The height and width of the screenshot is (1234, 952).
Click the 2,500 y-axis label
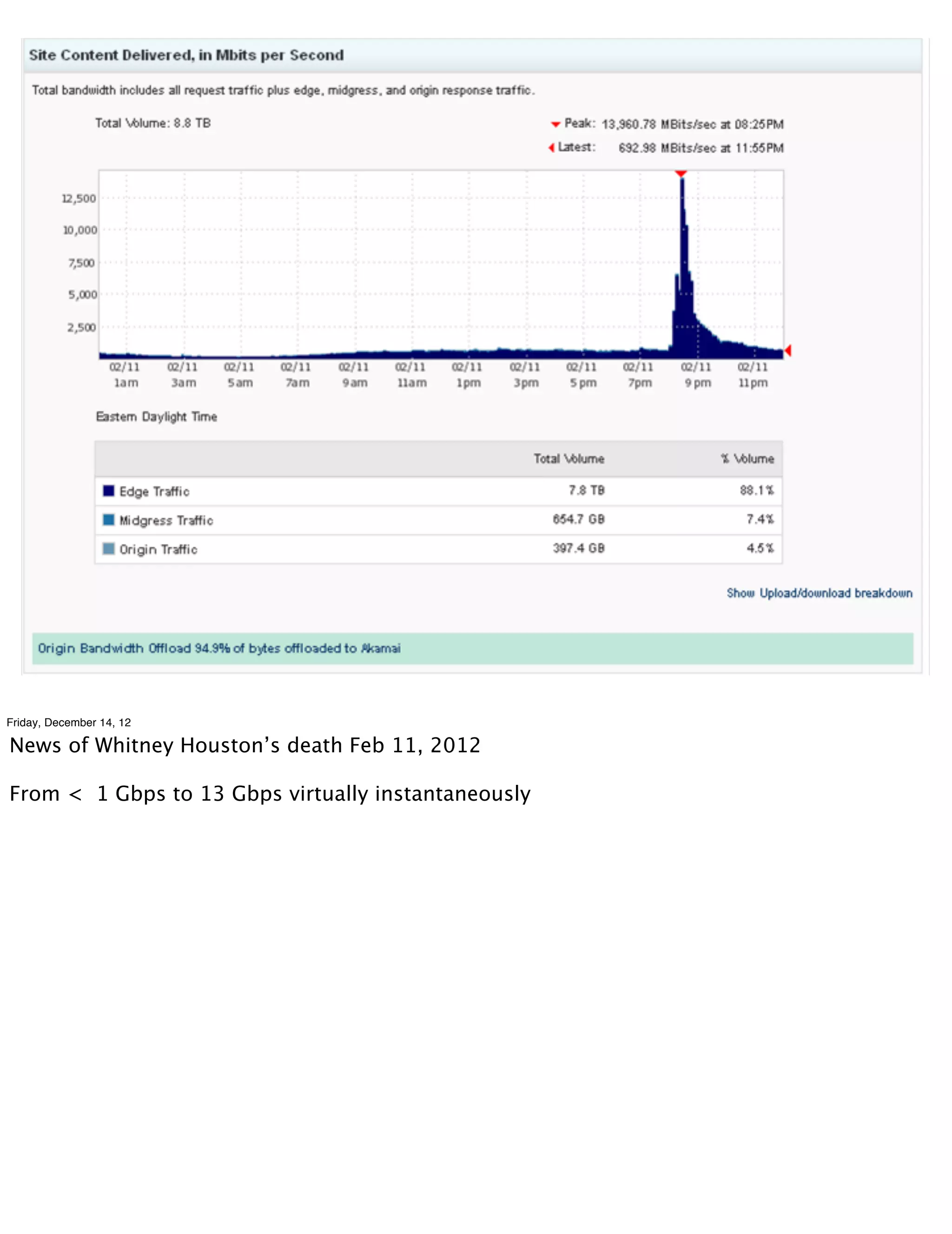coord(82,327)
